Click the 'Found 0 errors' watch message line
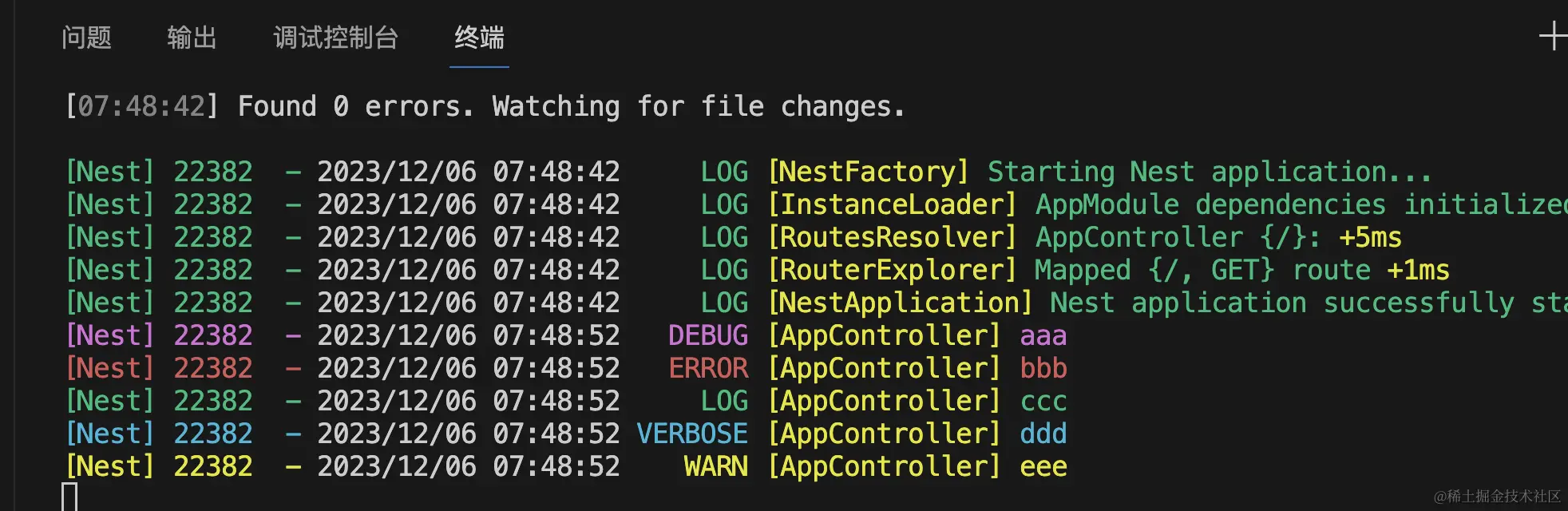 coord(485,106)
